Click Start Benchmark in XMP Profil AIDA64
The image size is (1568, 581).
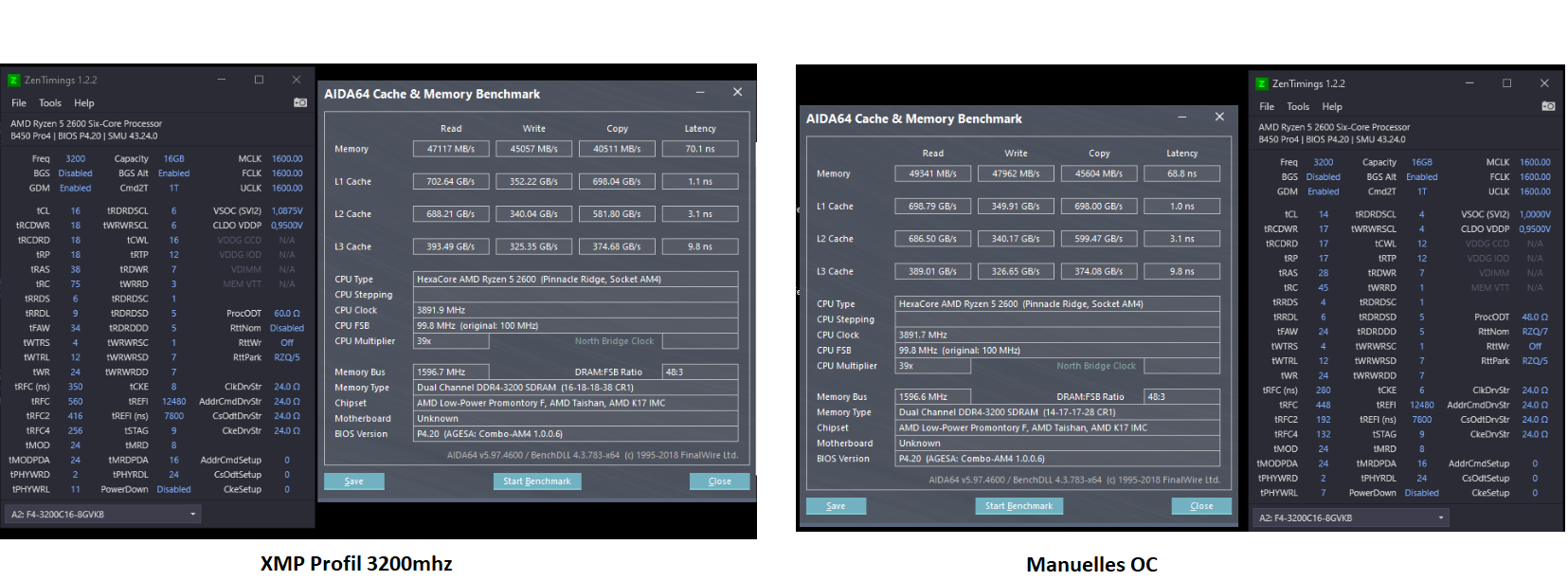pos(536,481)
